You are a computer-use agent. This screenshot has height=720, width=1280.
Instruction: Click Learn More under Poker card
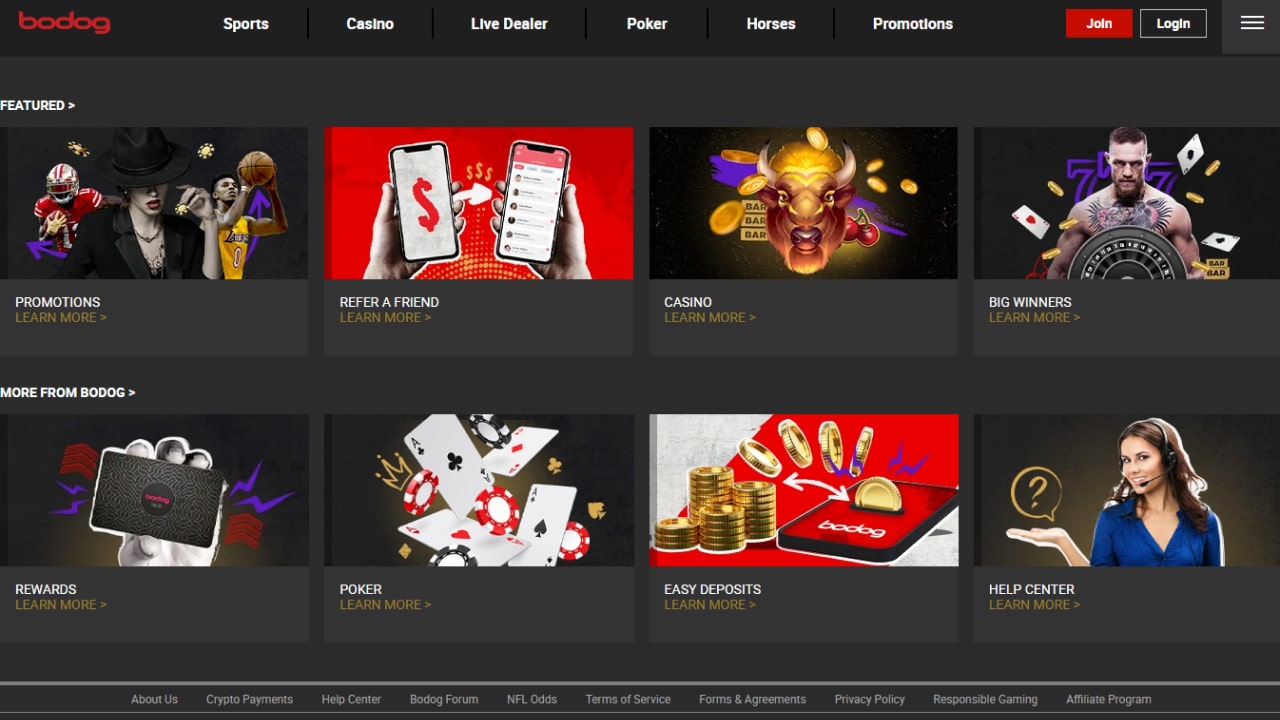pyautogui.click(x=385, y=605)
